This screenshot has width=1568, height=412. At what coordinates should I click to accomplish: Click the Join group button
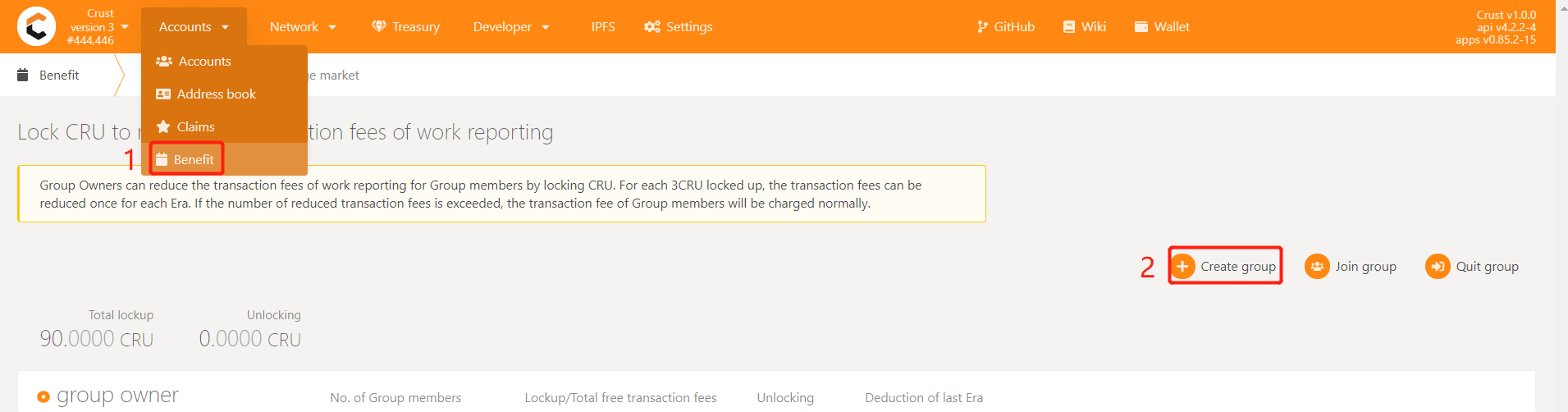click(x=1351, y=267)
